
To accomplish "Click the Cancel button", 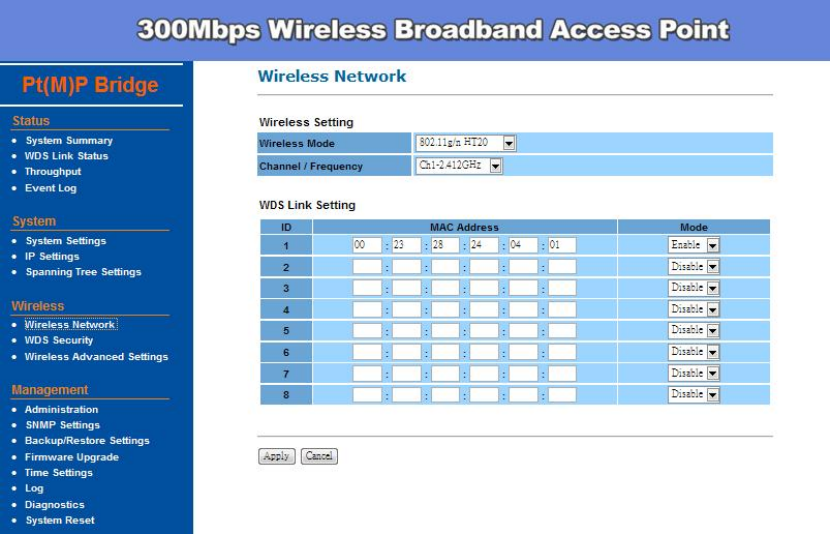I will coord(319,456).
